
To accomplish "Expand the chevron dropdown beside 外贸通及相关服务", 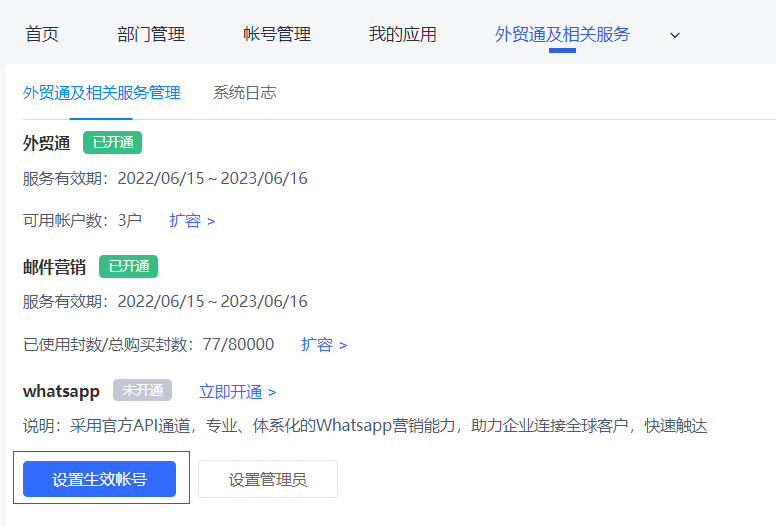I will click(675, 35).
